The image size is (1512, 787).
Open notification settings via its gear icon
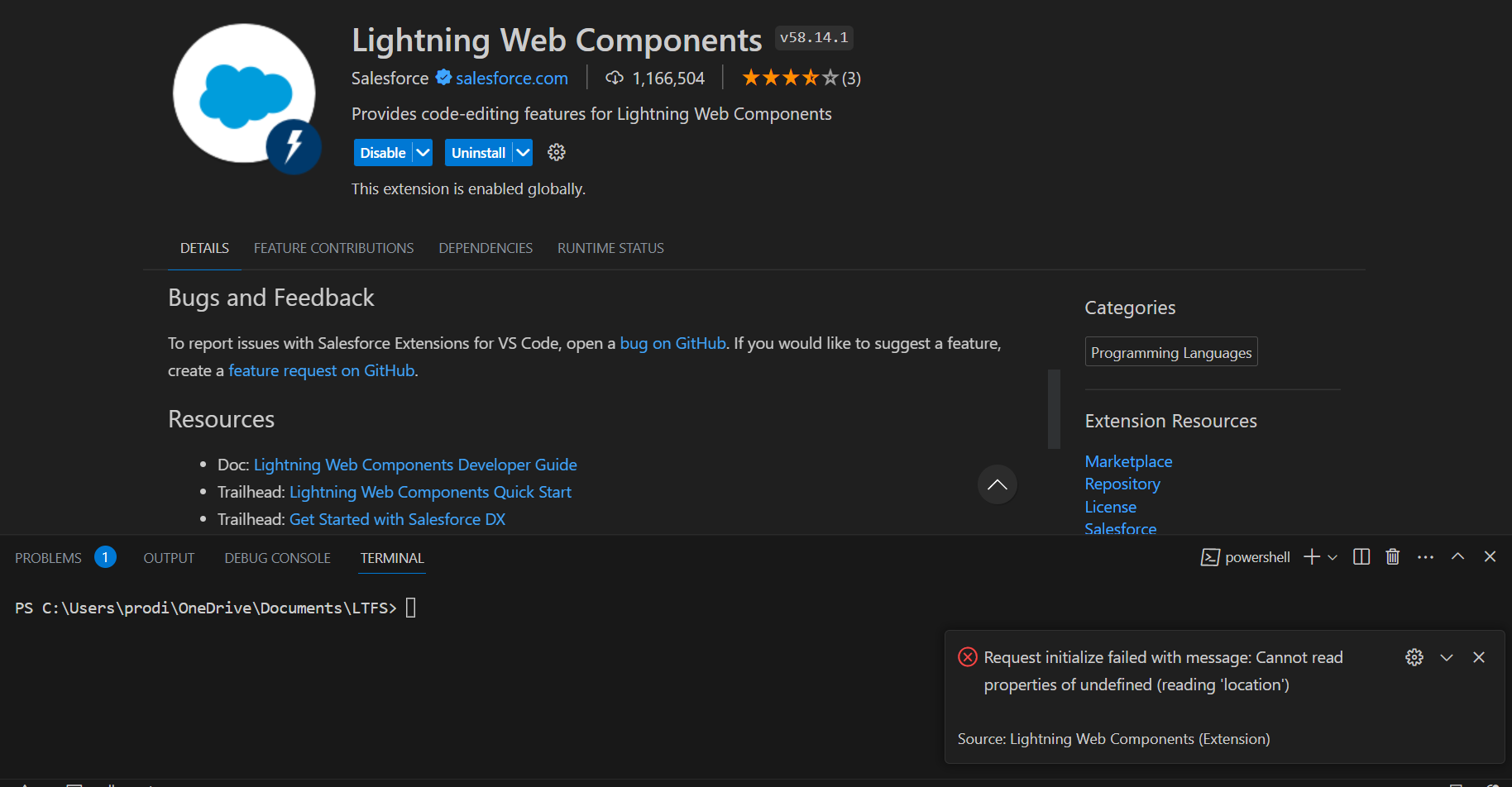pos(1414,656)
